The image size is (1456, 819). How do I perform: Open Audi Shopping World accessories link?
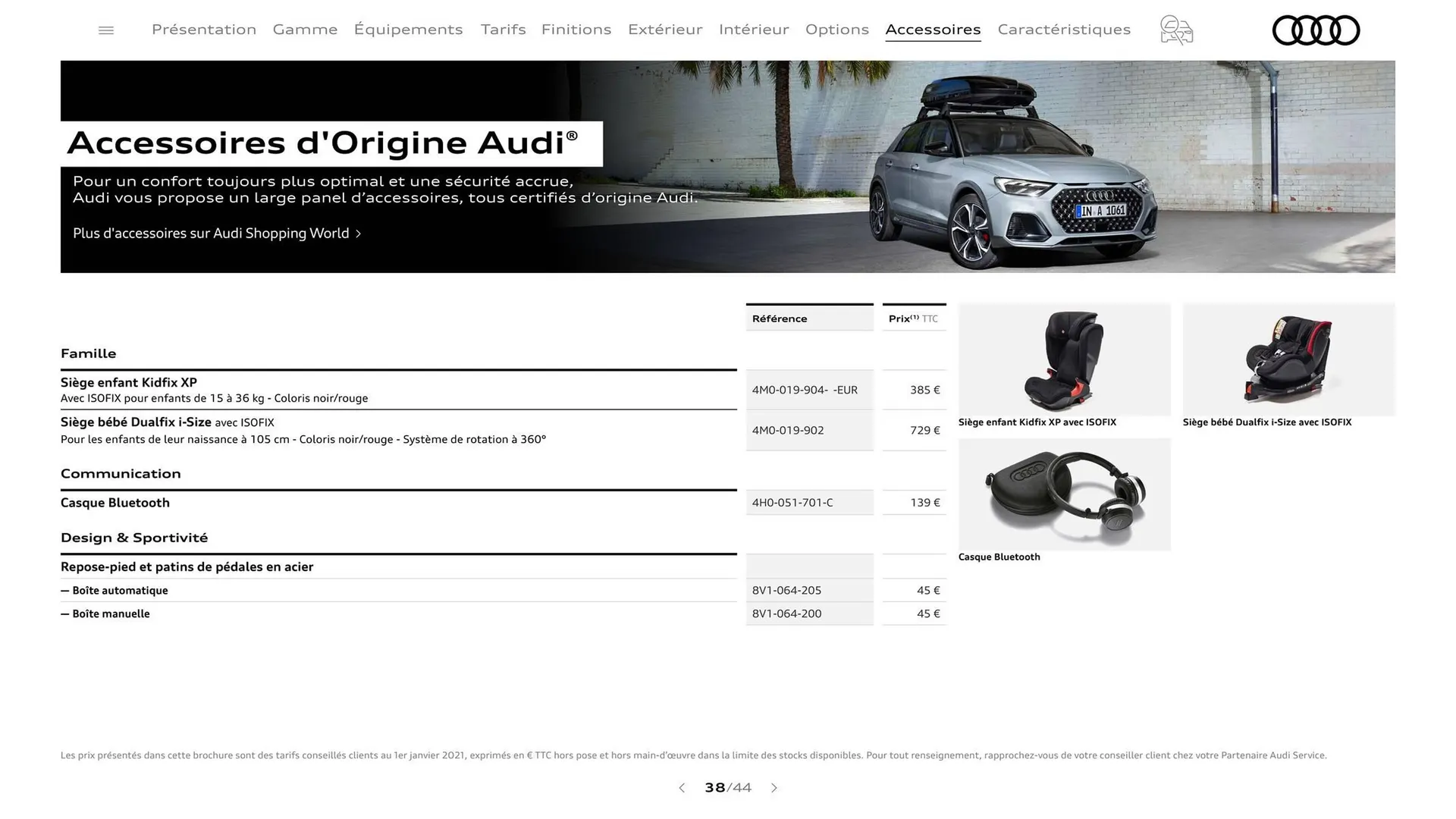pyautogui.click(x=215, y=233)
